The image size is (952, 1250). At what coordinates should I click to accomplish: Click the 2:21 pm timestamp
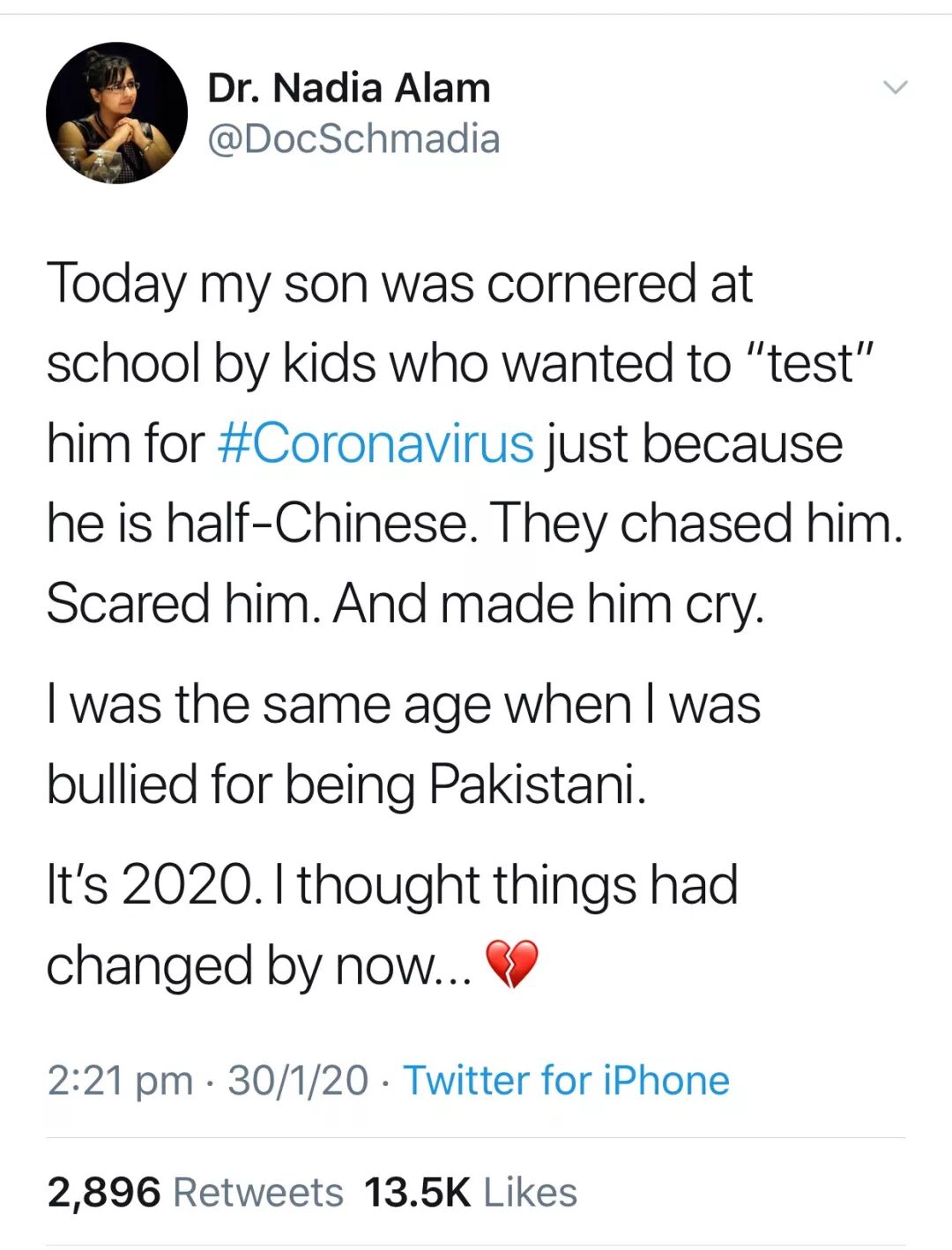click(x=120, y=1081)
